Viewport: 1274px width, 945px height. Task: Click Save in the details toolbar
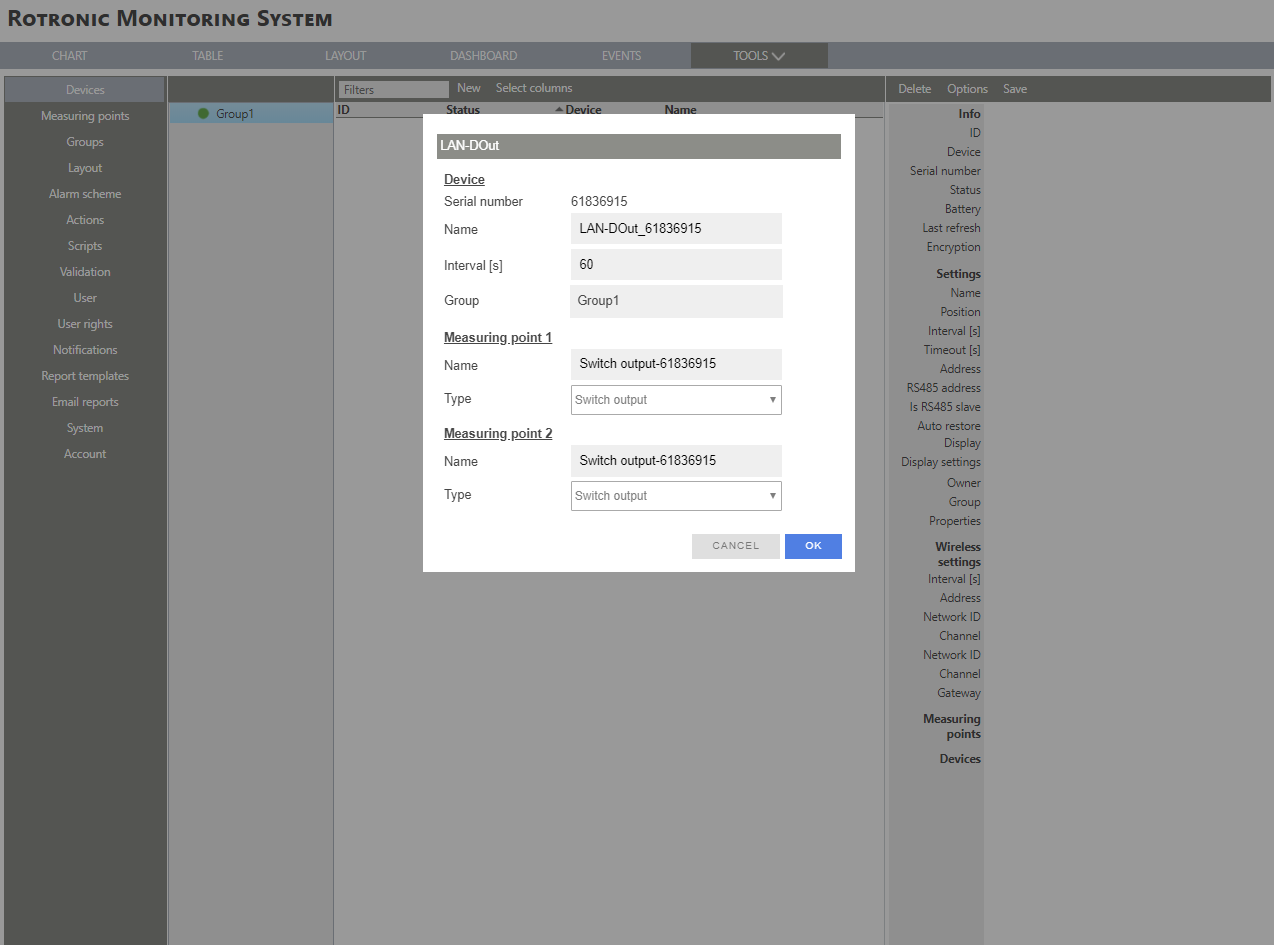1015,89
